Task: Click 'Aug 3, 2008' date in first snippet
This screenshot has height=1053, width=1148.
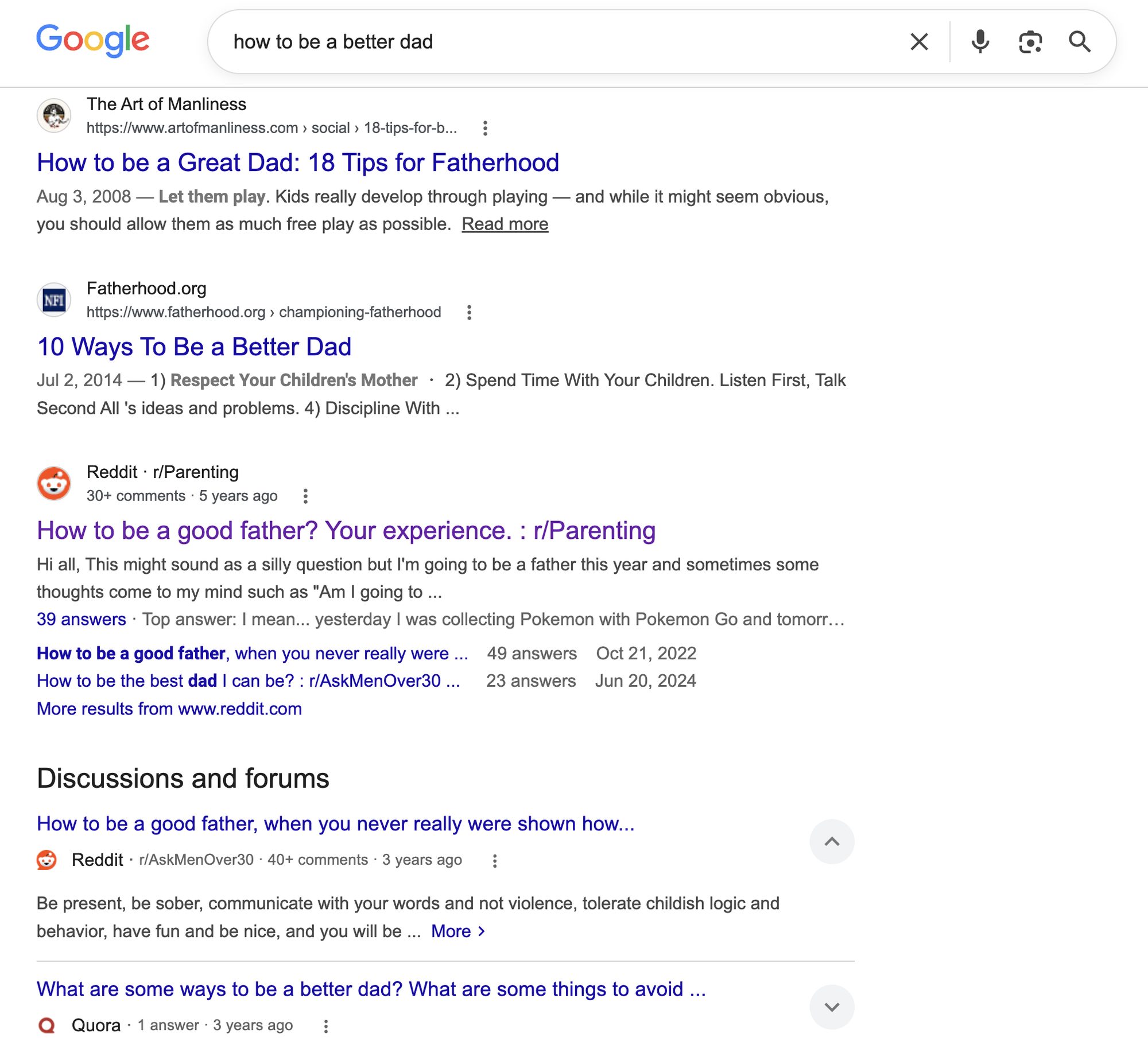Action: click(84, 197)
